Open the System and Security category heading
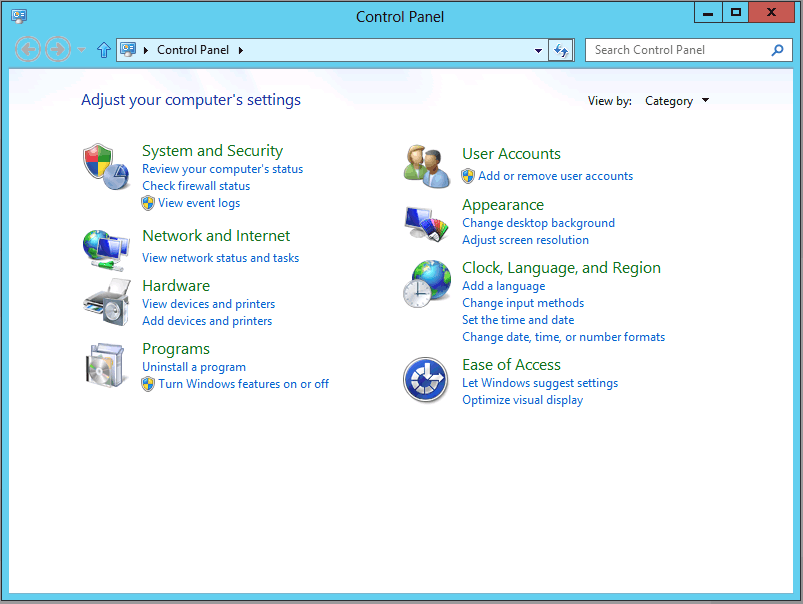 tap(212, 151)
